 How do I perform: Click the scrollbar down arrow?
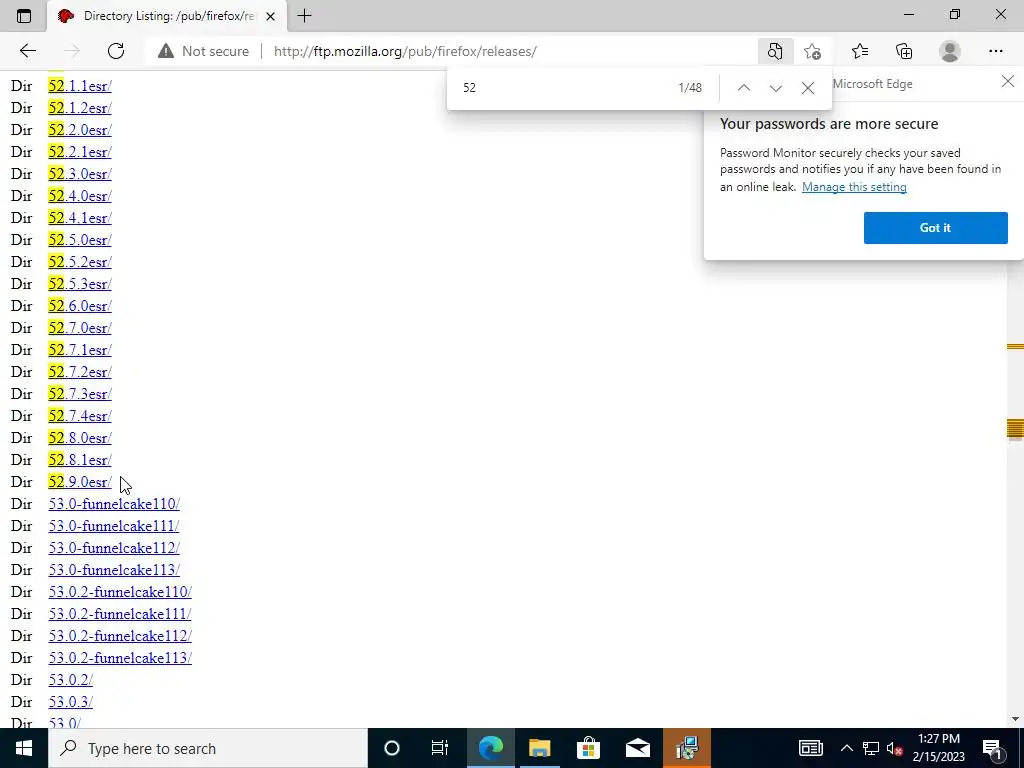point(1015,719)
